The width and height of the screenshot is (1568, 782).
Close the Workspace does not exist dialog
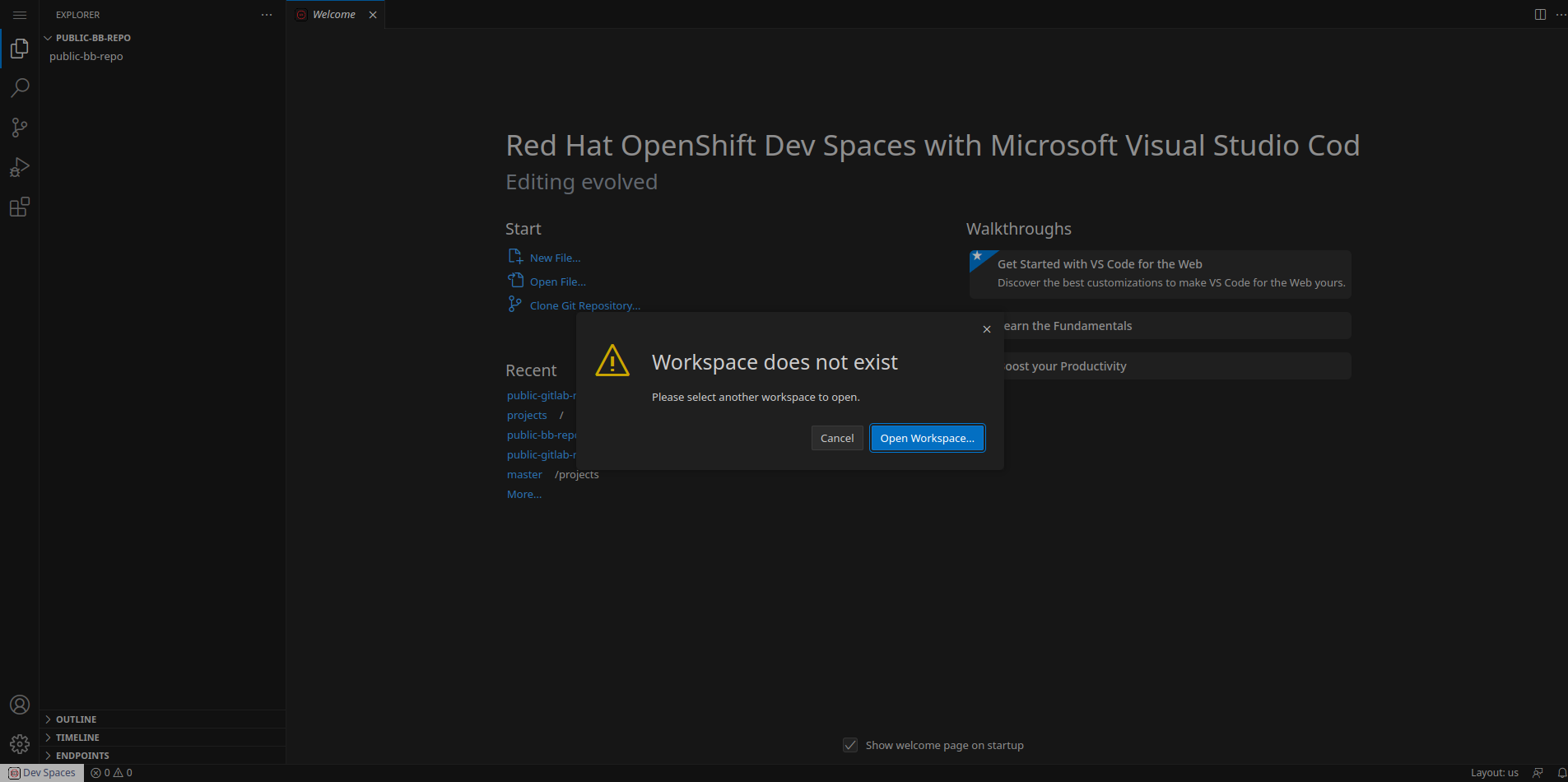click(987, 329)
